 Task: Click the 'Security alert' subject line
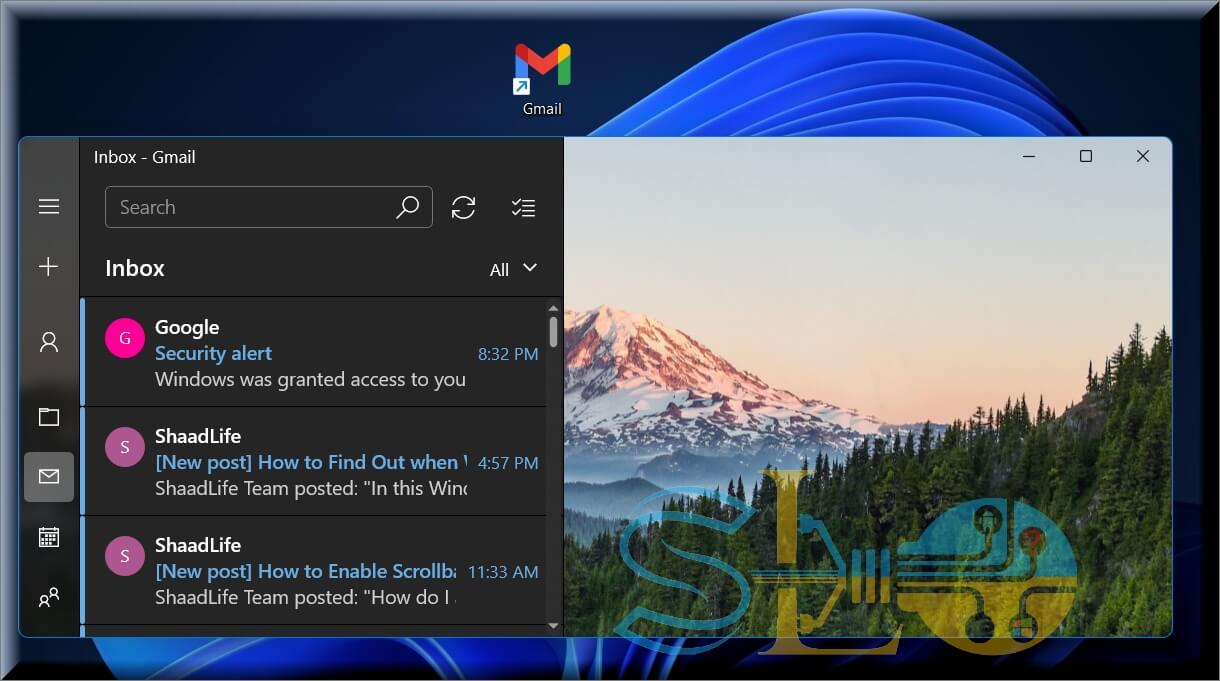coord(213,353)
